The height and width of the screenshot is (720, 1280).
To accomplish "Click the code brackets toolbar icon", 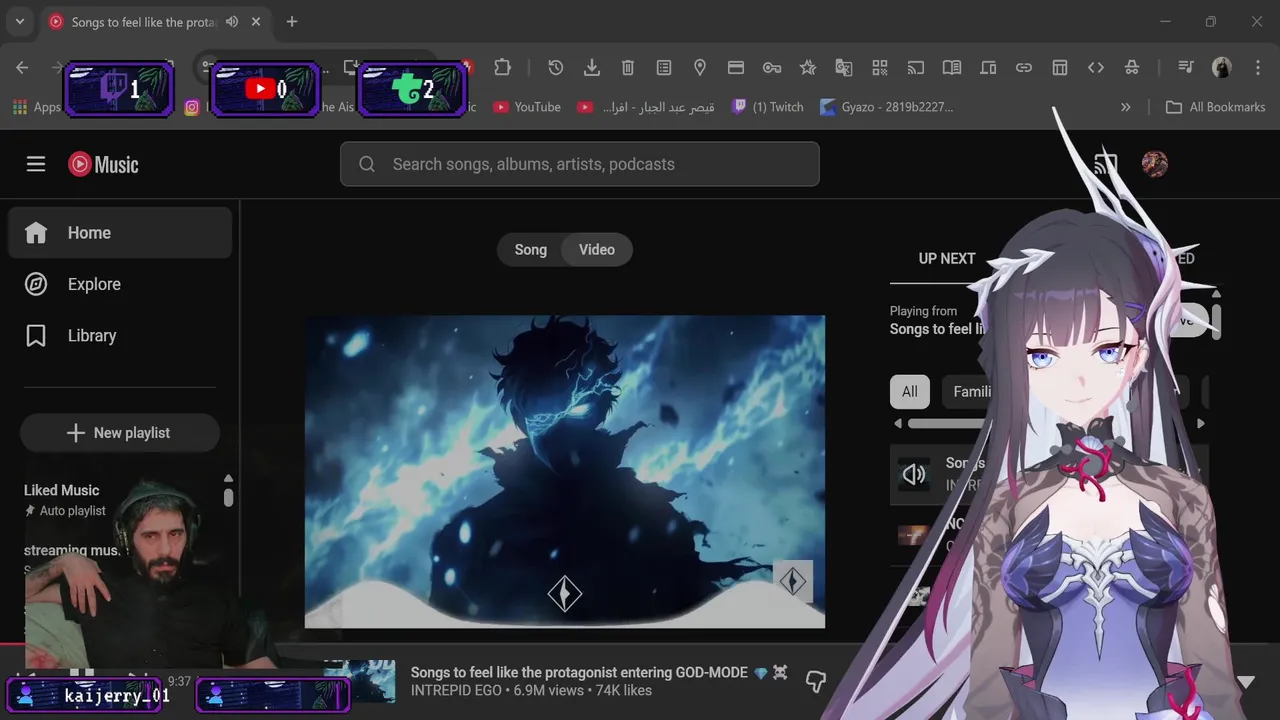I will (x=1096, y=67).
